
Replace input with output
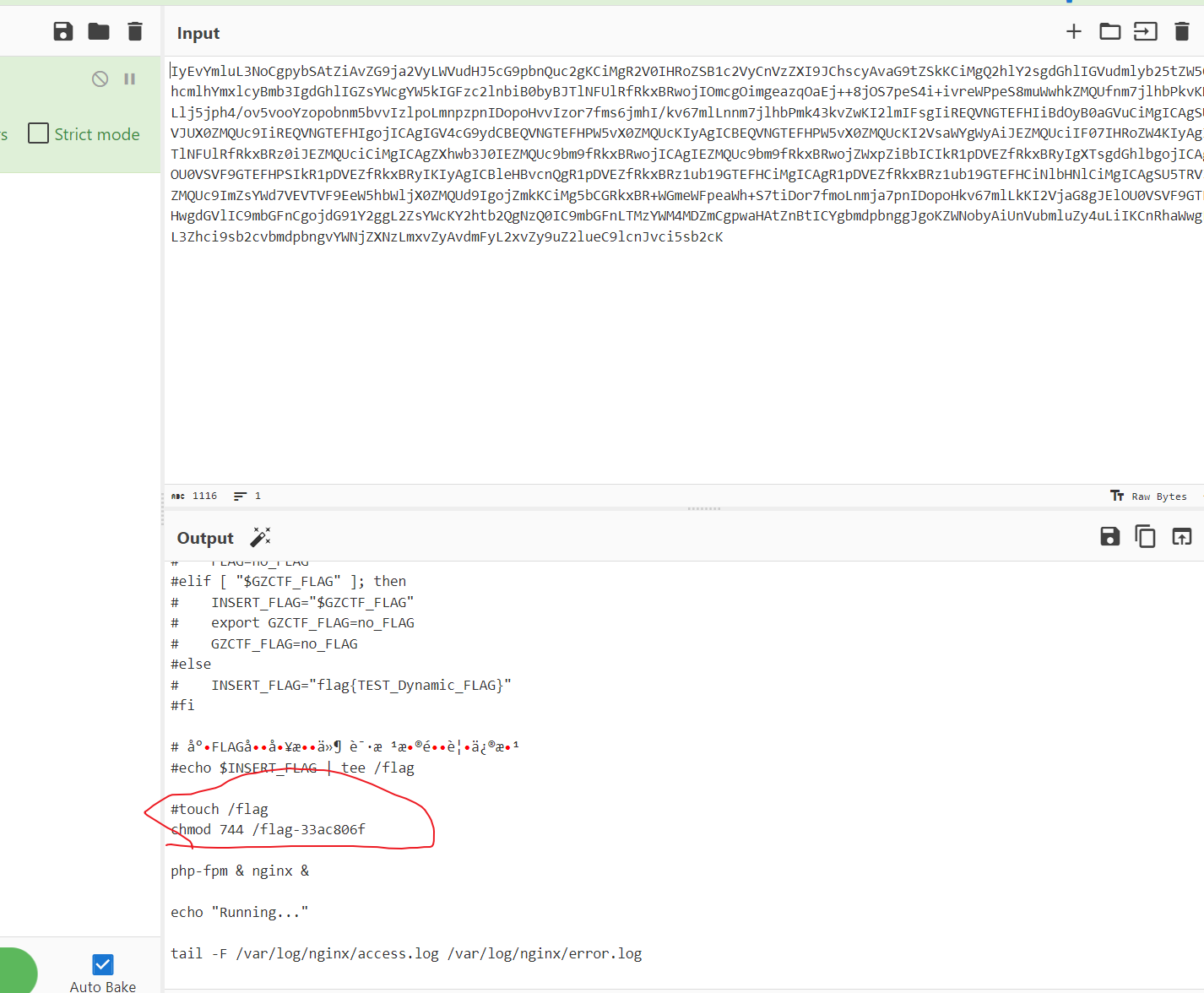(1182, 536)
